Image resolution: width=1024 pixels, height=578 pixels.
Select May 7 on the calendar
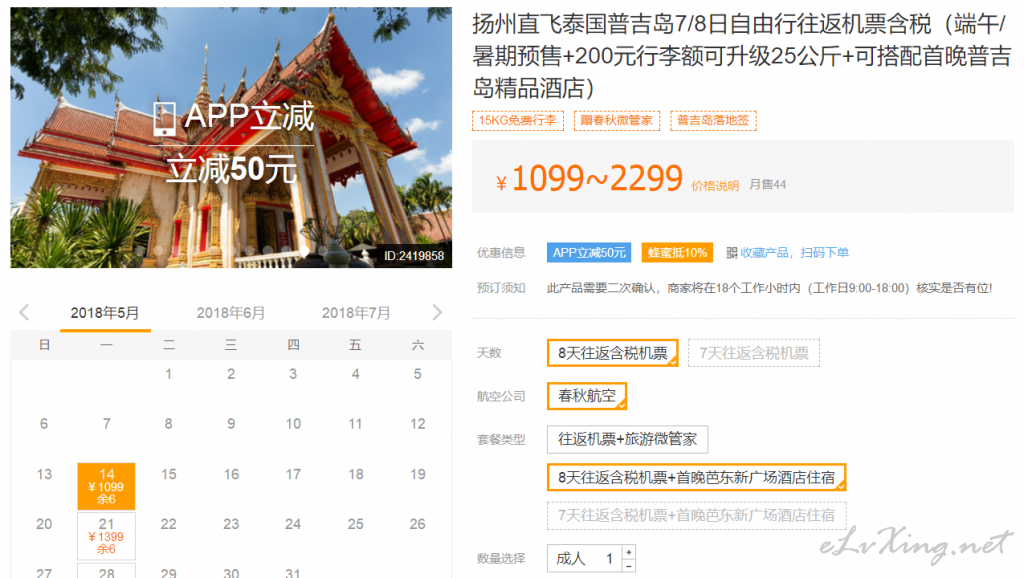pyautogui.click(x=106, y=424)
